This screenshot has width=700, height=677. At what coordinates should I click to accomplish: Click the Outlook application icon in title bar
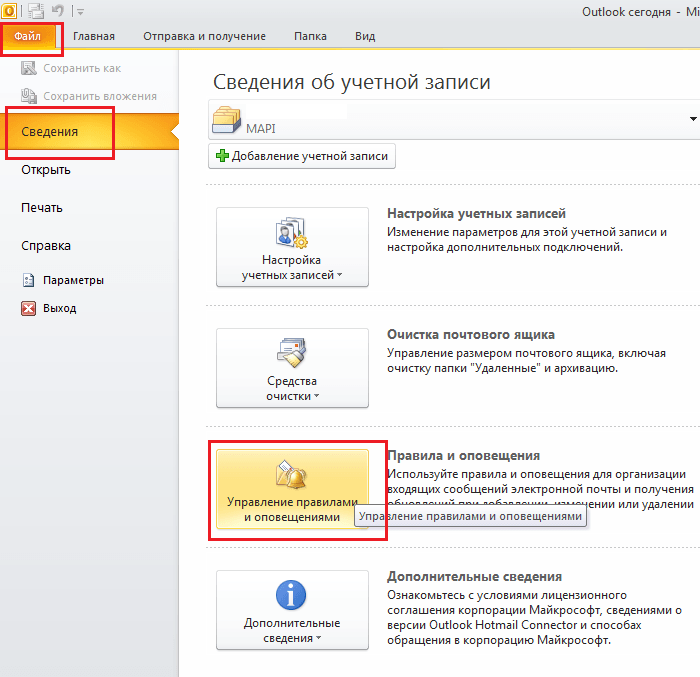point(8,10)
